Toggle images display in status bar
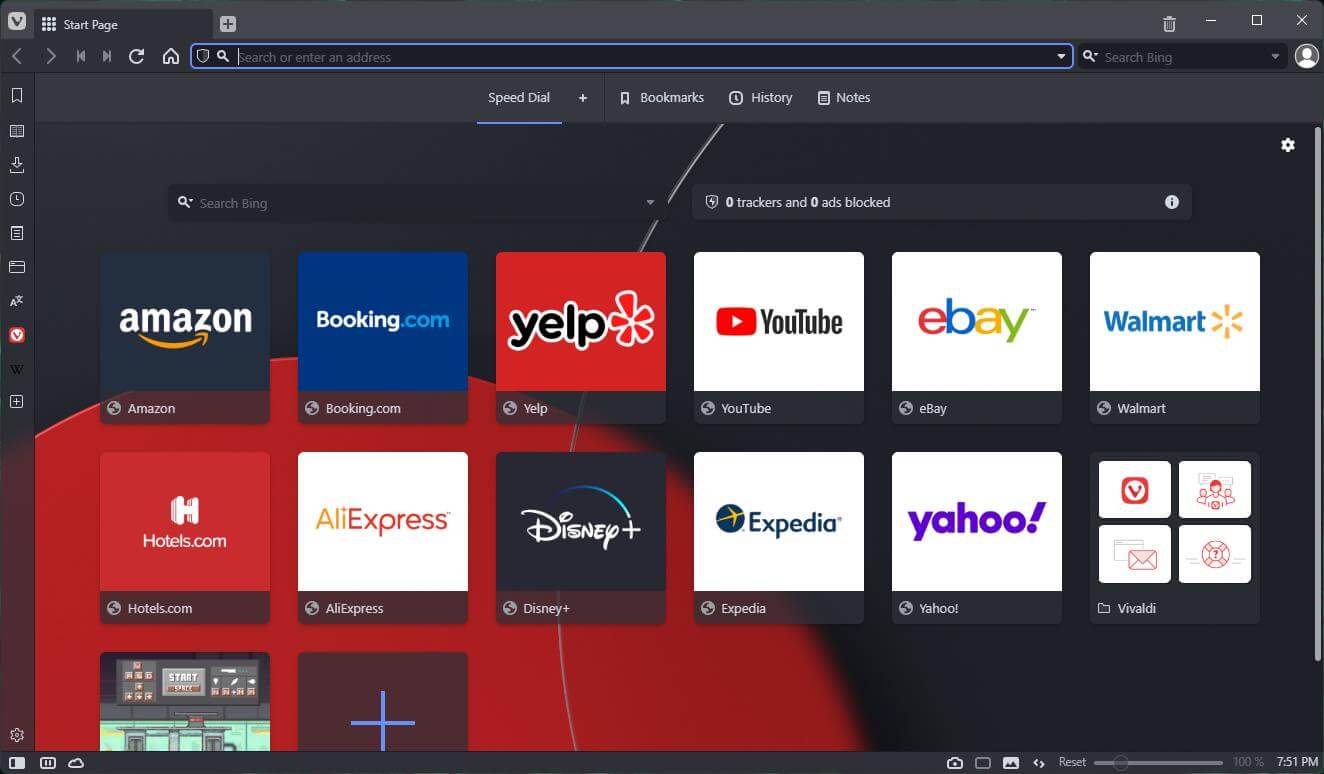Viewport: 1324px width, 774px height. click(x=1011, y=763)
